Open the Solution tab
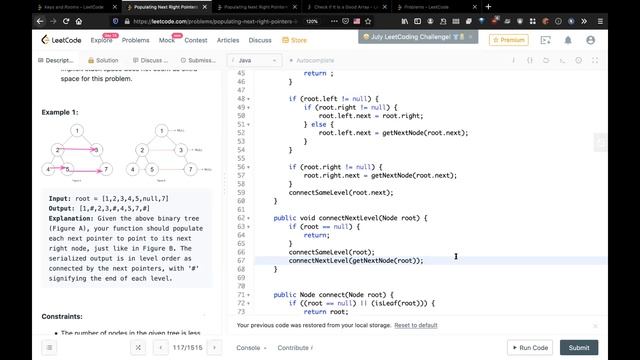Viewport: 640px width, 360px height. (103, 60)
